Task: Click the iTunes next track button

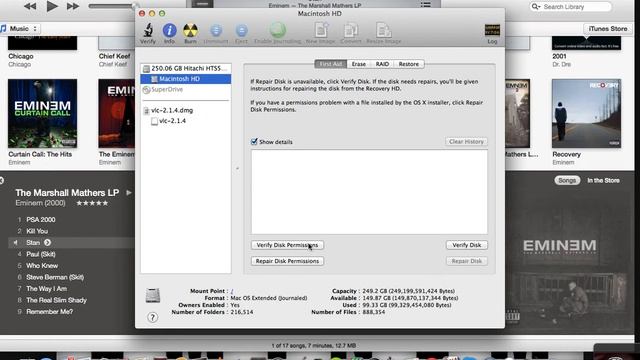Action: [73, 6]
